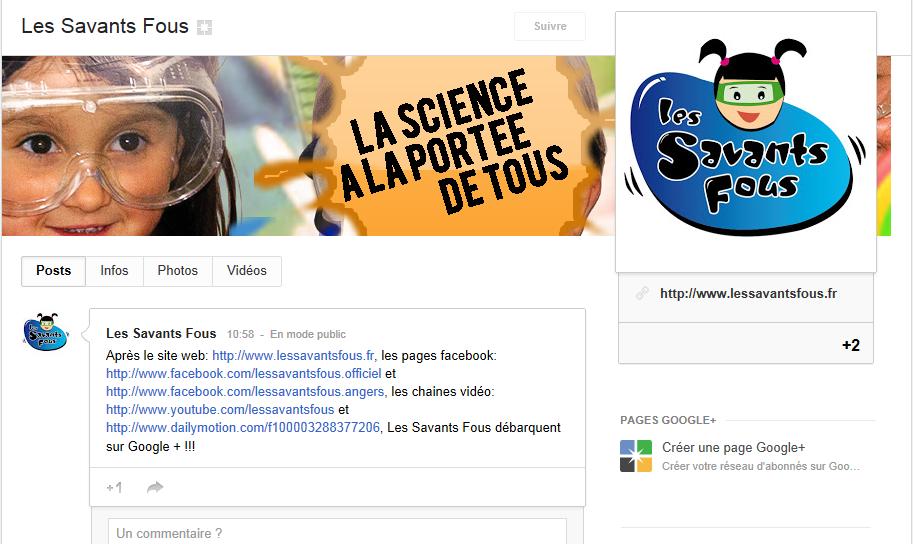The width and height of the screenshot is (913, 544).
Task: Click Créer votre réseau d'abonnés description text
Action: 760,466
